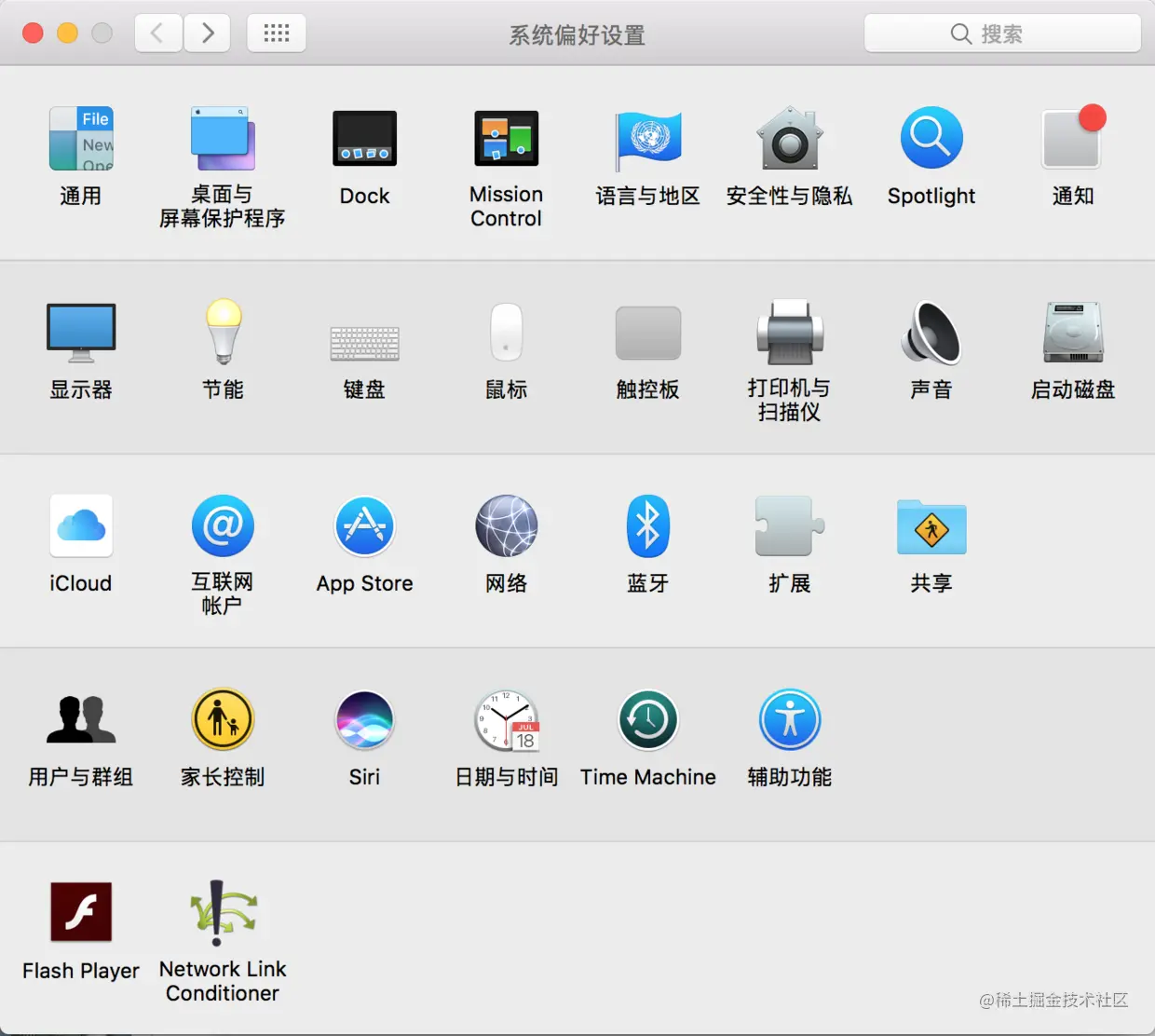The height and width of the screenshot is (1036, 1155).
Task: Open 节能 (Energy Saver) preferences
Action: click(223, 331)
